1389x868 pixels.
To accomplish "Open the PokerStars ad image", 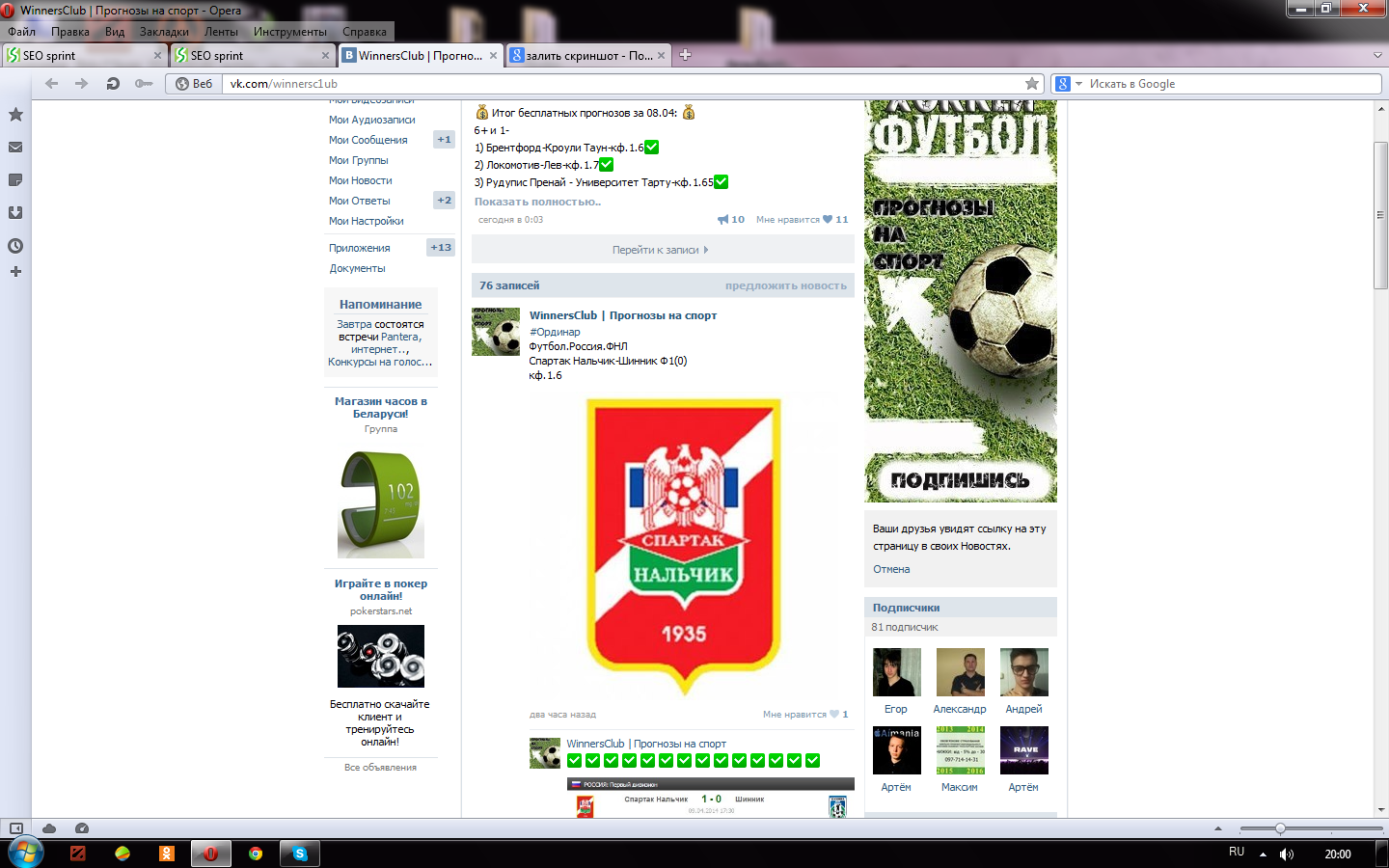I will [381, 656].
